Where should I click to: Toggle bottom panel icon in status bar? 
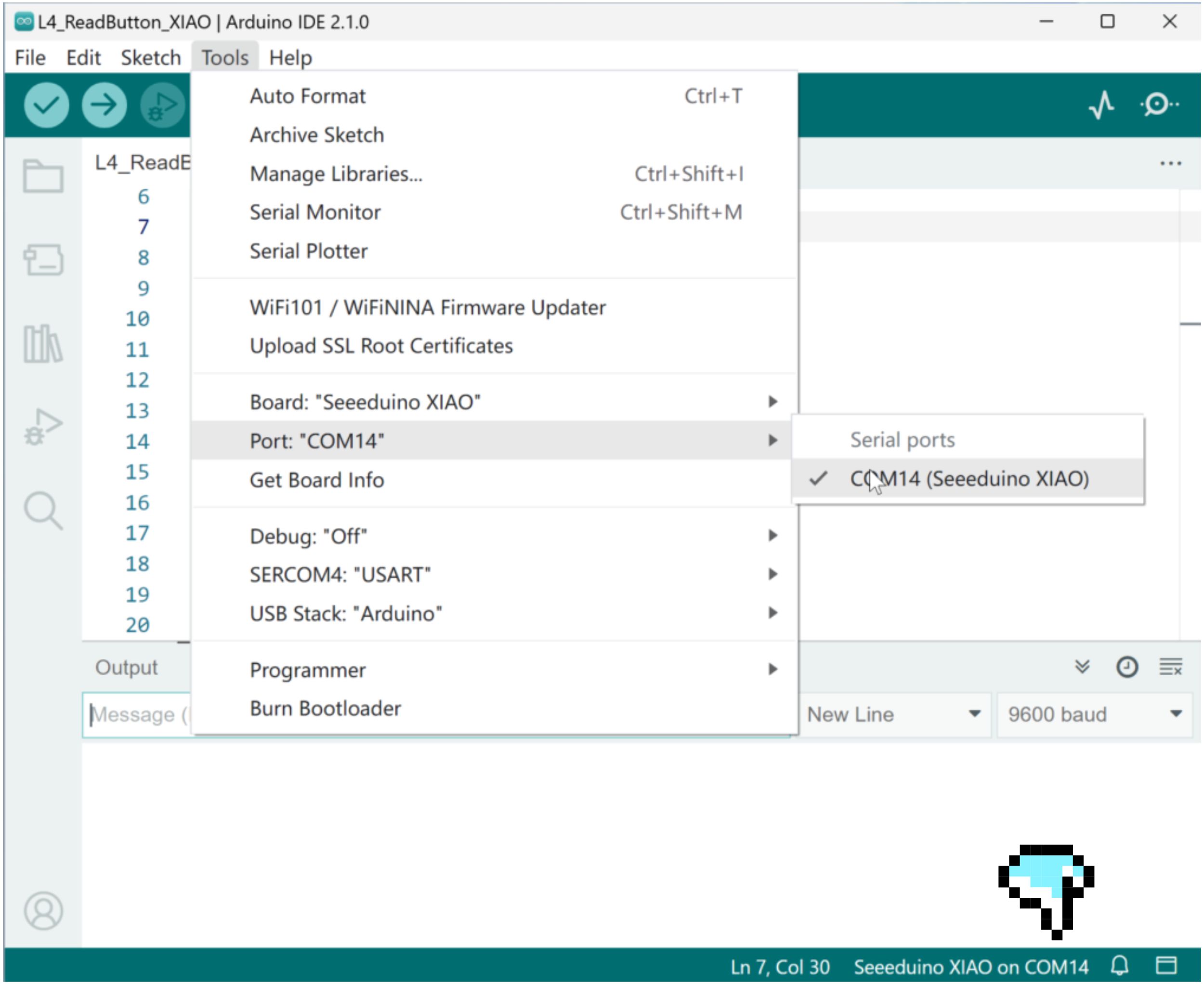(1166, 965)
